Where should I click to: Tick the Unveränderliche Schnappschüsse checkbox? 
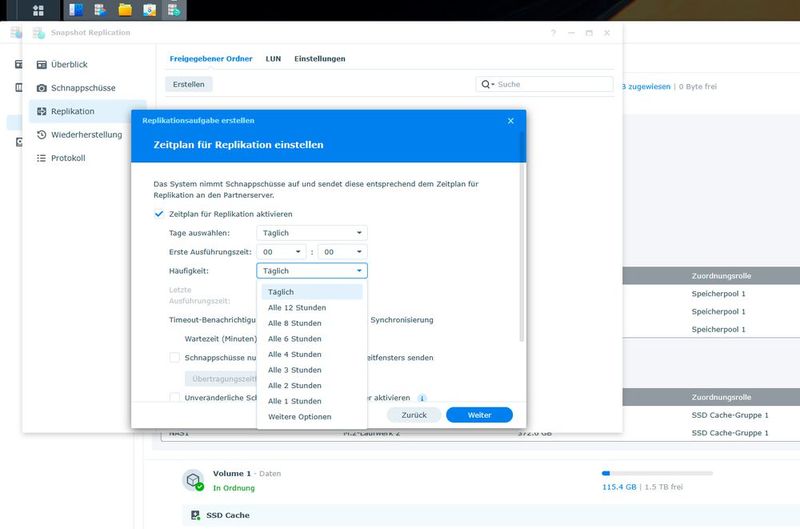(174, 397)
